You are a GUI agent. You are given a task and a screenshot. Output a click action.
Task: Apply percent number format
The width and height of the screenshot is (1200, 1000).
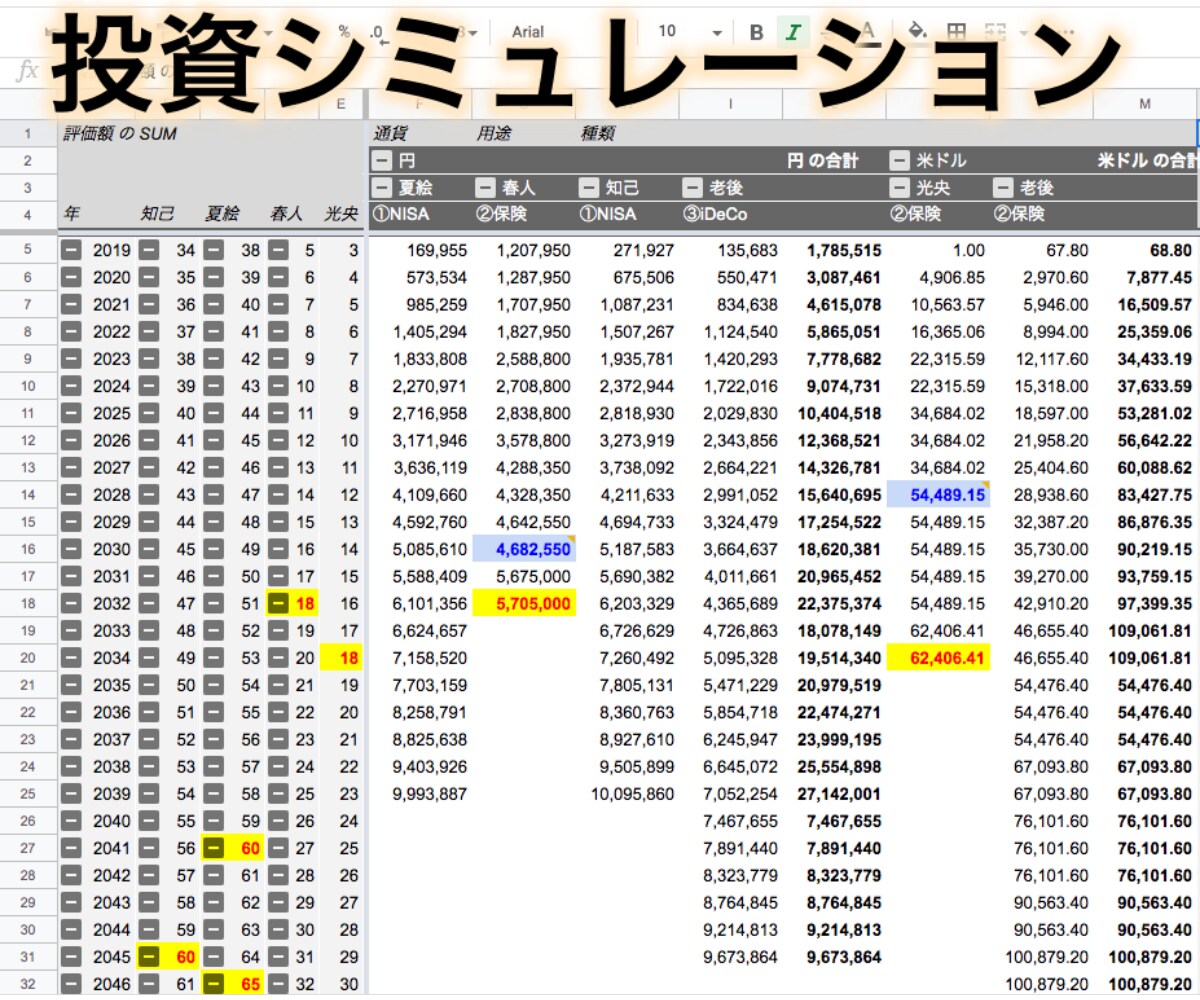pos(345,32)
